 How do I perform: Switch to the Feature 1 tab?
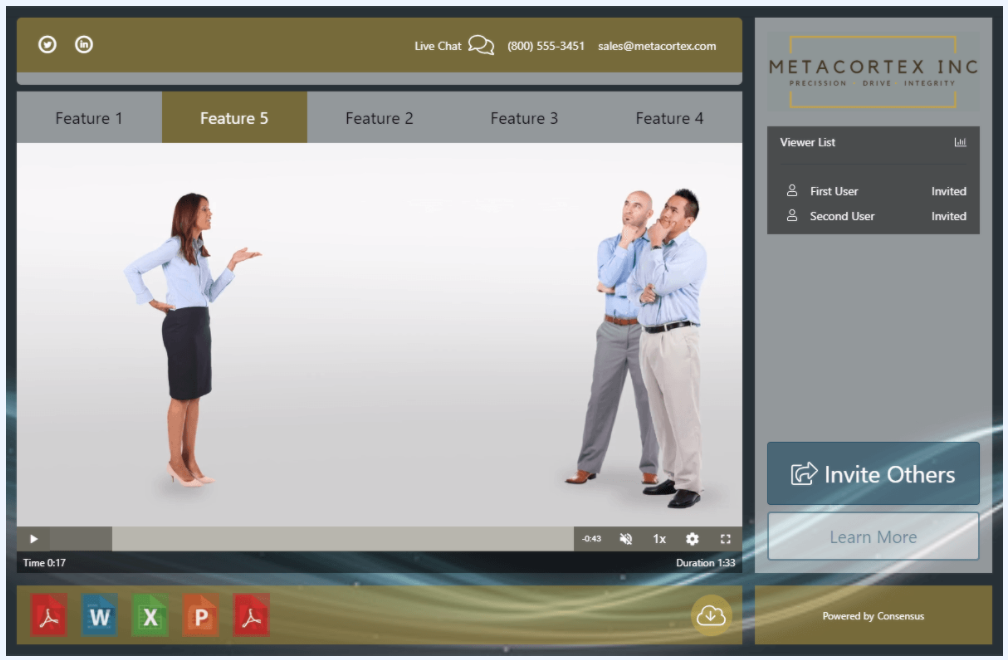point(89,118)
